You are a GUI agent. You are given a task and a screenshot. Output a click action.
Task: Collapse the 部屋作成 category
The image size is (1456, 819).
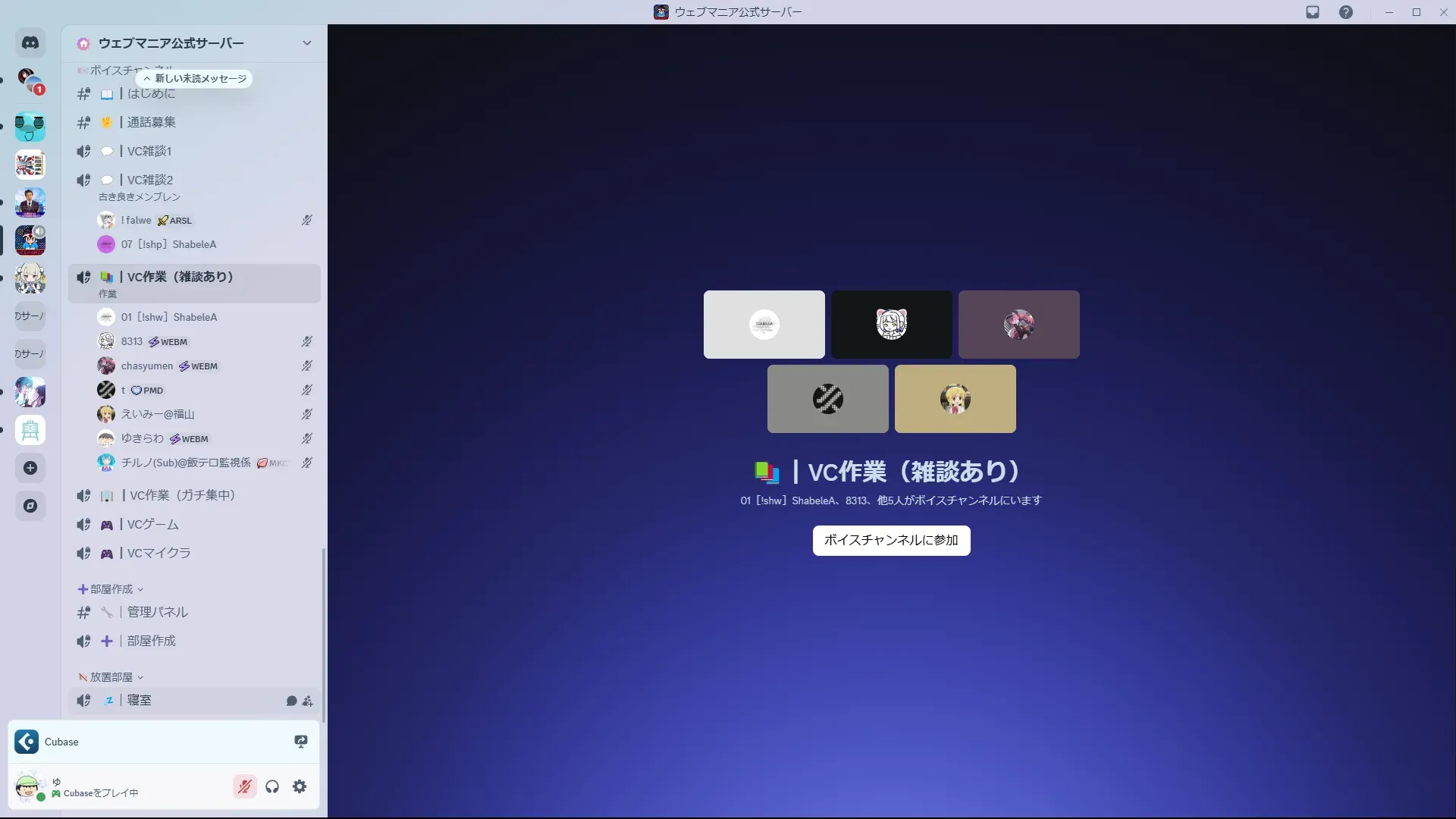coord(111,589)
